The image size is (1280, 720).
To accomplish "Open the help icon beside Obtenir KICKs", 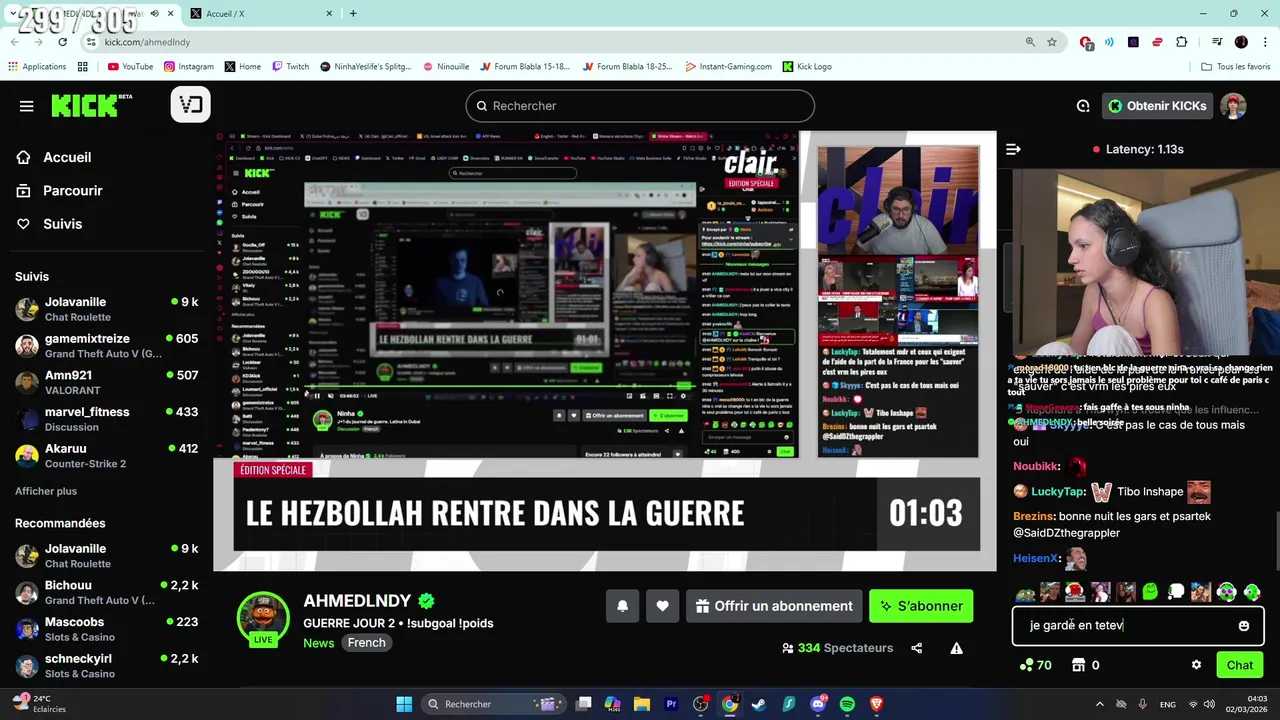I will pyautogui.click(x=1083, y=106).
